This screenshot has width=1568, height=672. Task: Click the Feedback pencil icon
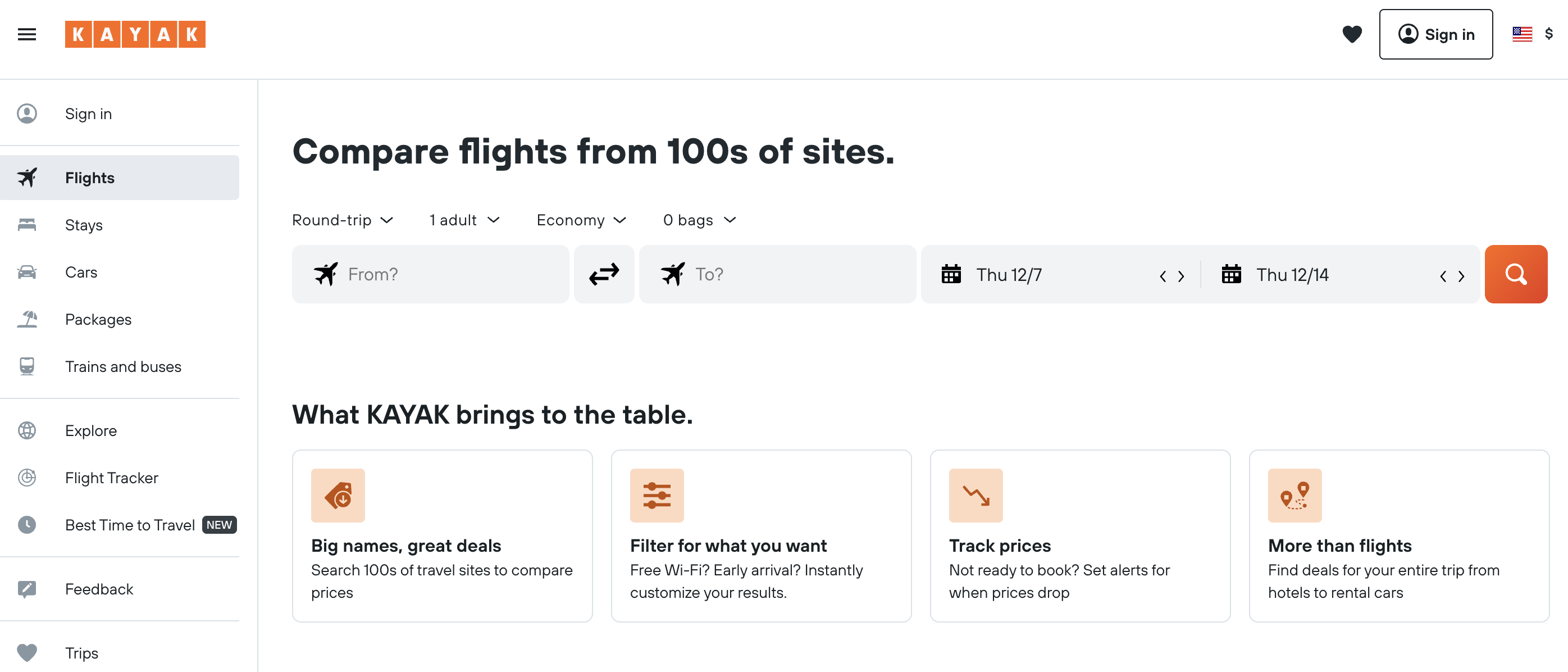[27, 588]
